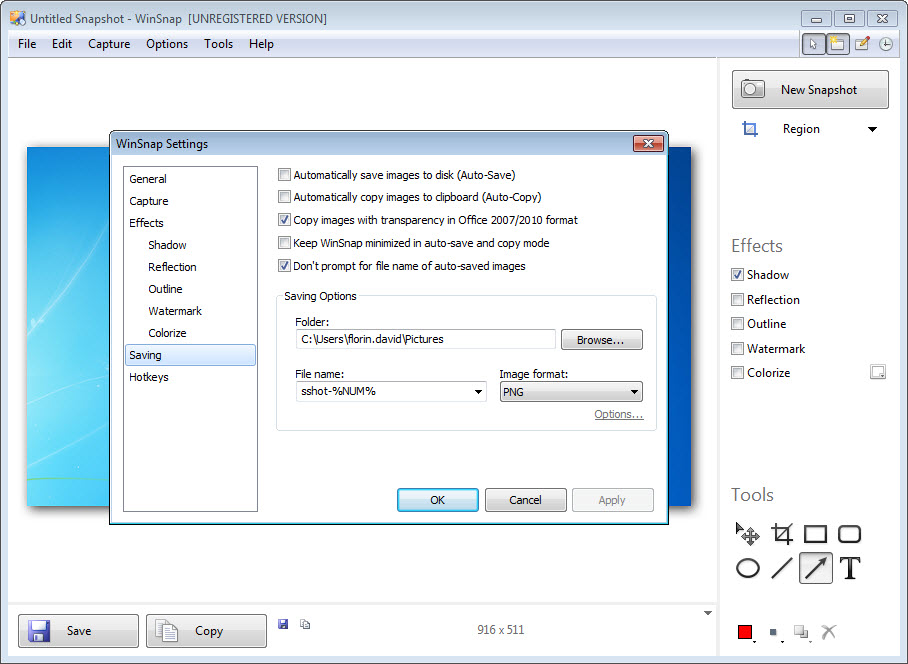Open the Options menu
908x664 pixels.
167,44
